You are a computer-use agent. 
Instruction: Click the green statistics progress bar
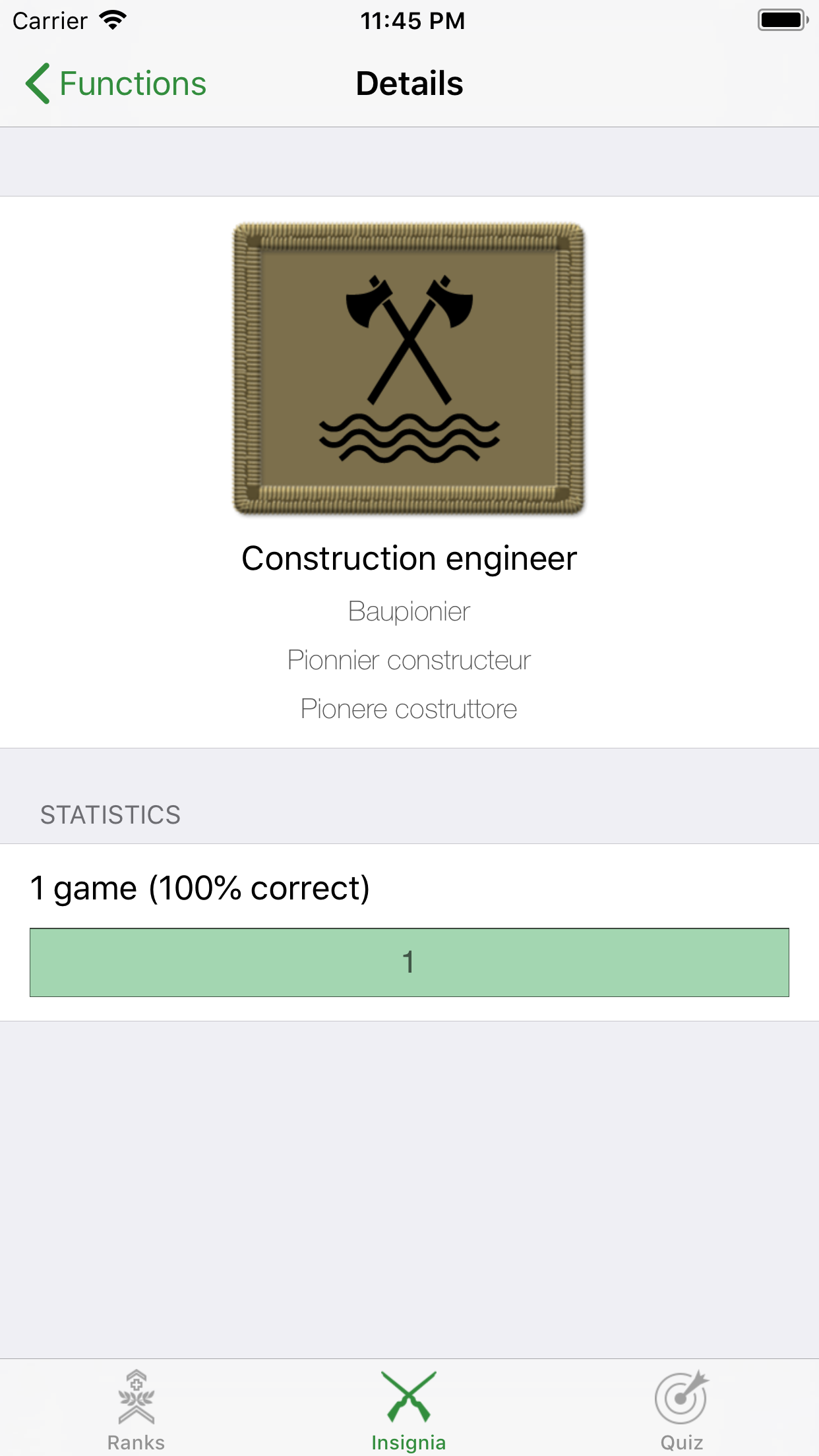(409, 962)
